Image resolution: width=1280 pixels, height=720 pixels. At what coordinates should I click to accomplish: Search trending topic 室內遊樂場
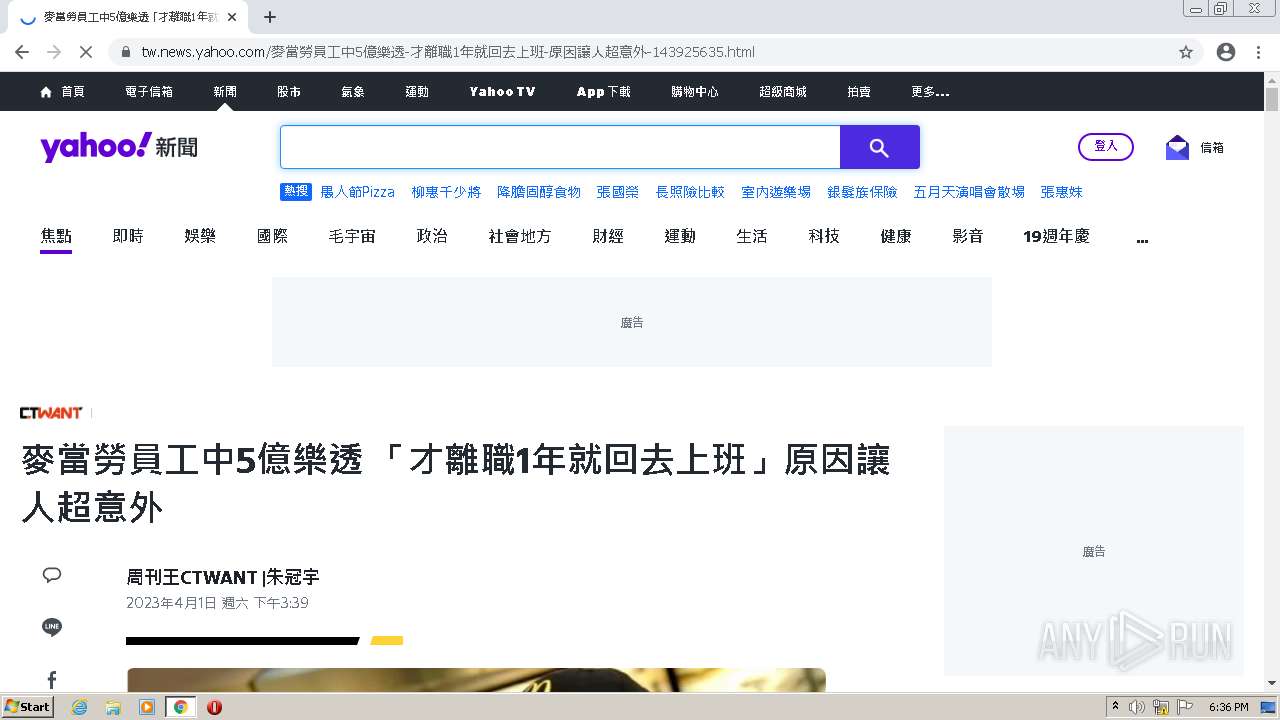[776, 192]
